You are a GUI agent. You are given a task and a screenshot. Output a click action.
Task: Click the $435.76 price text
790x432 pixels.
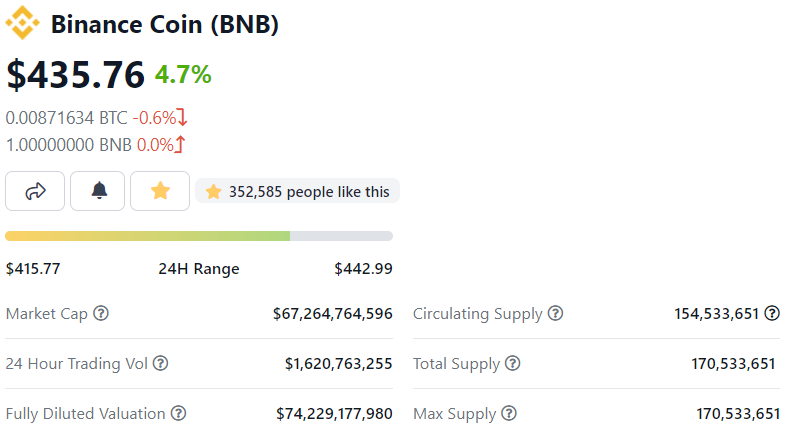(x=75, y=75)
